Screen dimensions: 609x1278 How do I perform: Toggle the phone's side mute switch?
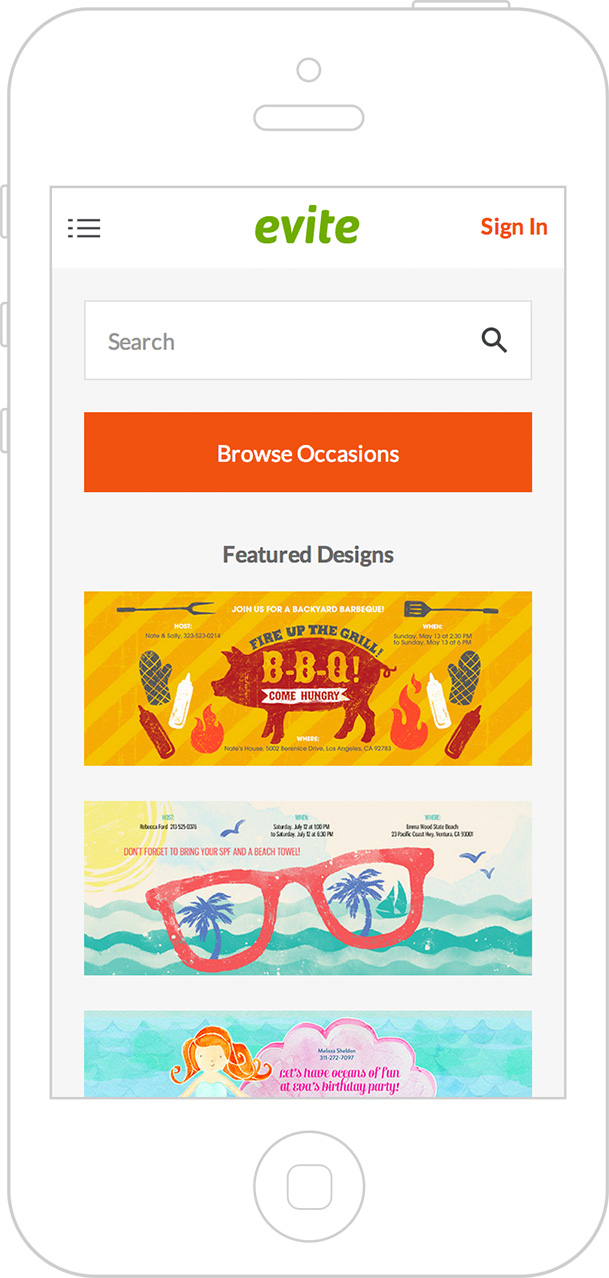[3, 210]
